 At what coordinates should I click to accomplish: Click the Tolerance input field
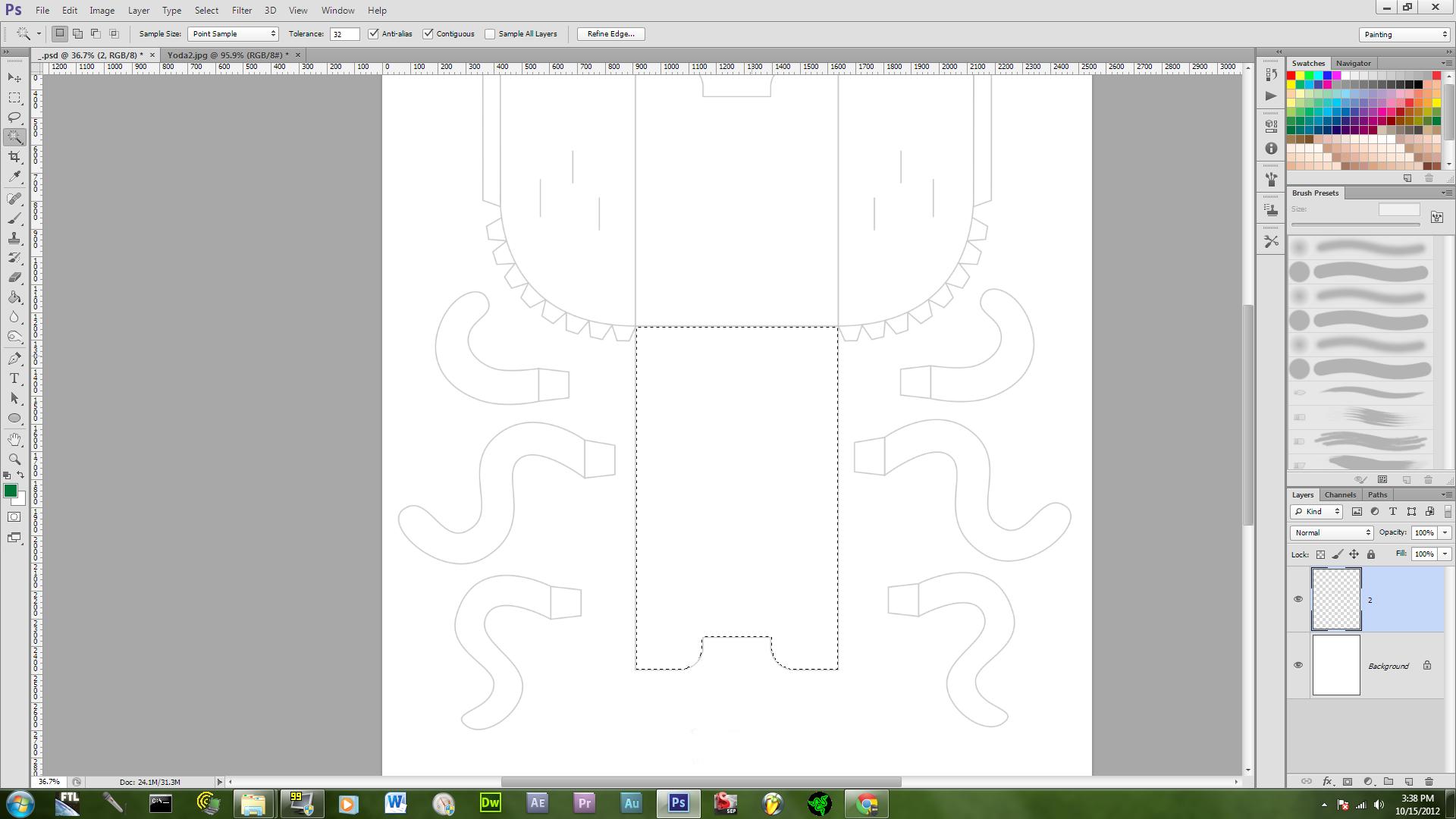tap(344, 33)
